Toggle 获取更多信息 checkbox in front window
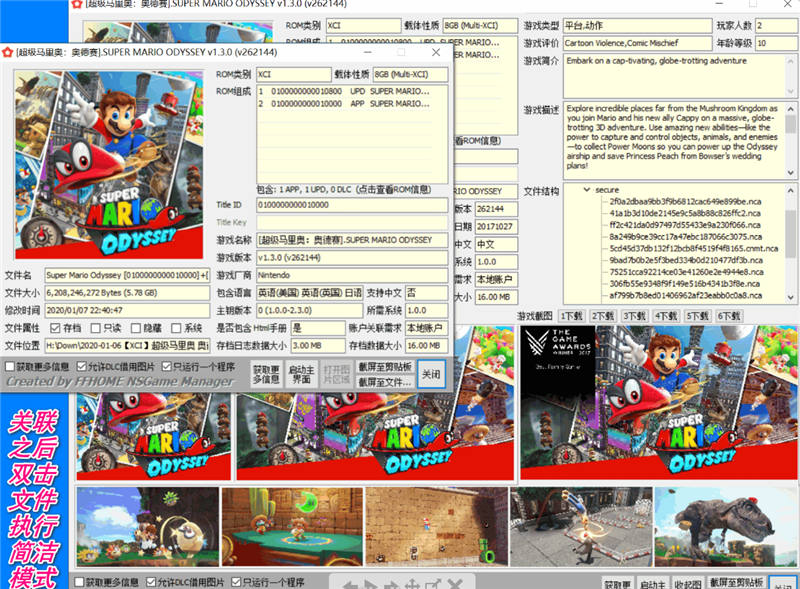Screen dimensions: 800x589 (10, 366)
